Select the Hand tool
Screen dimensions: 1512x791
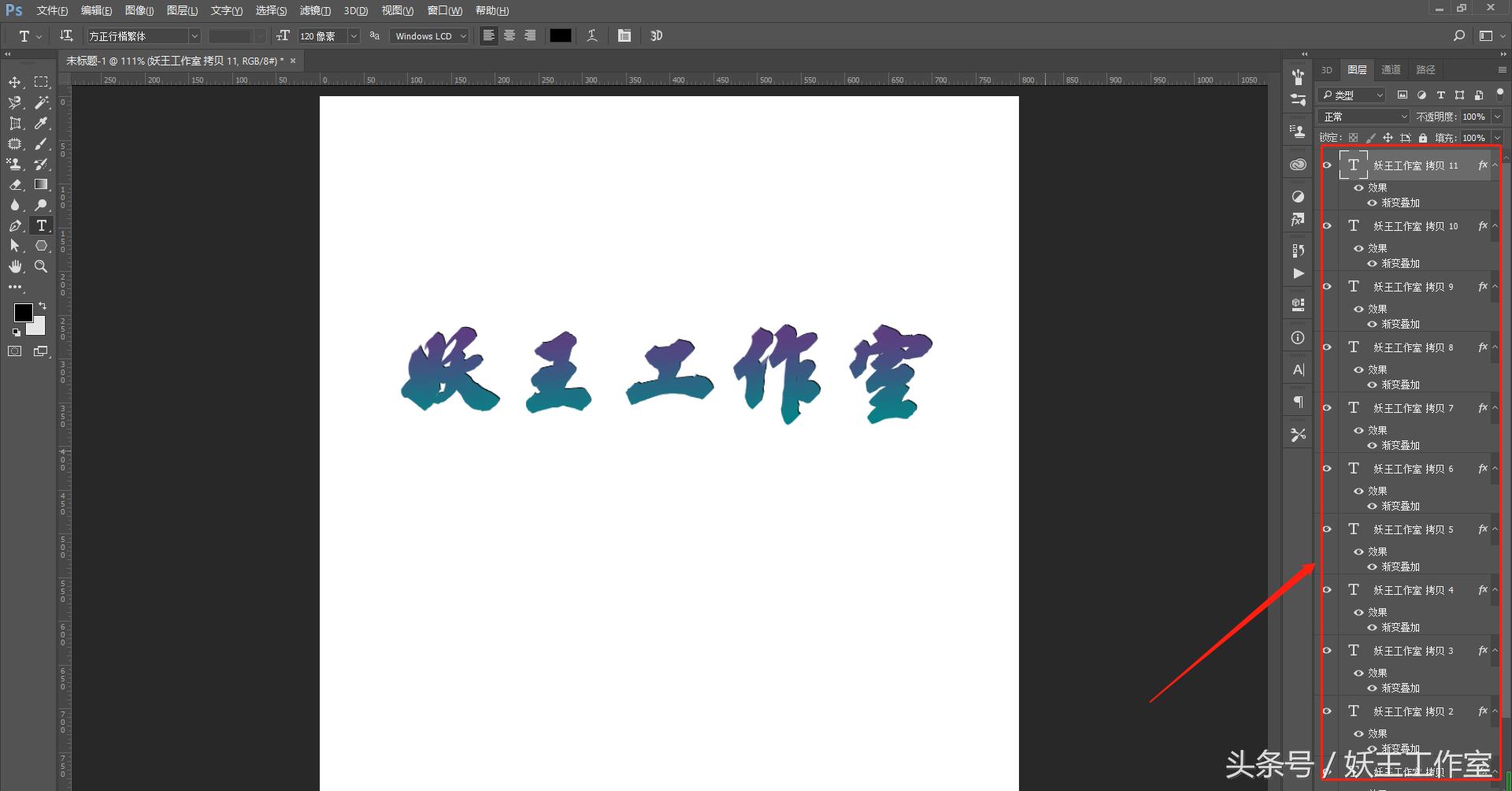click(x=15, y=266)
